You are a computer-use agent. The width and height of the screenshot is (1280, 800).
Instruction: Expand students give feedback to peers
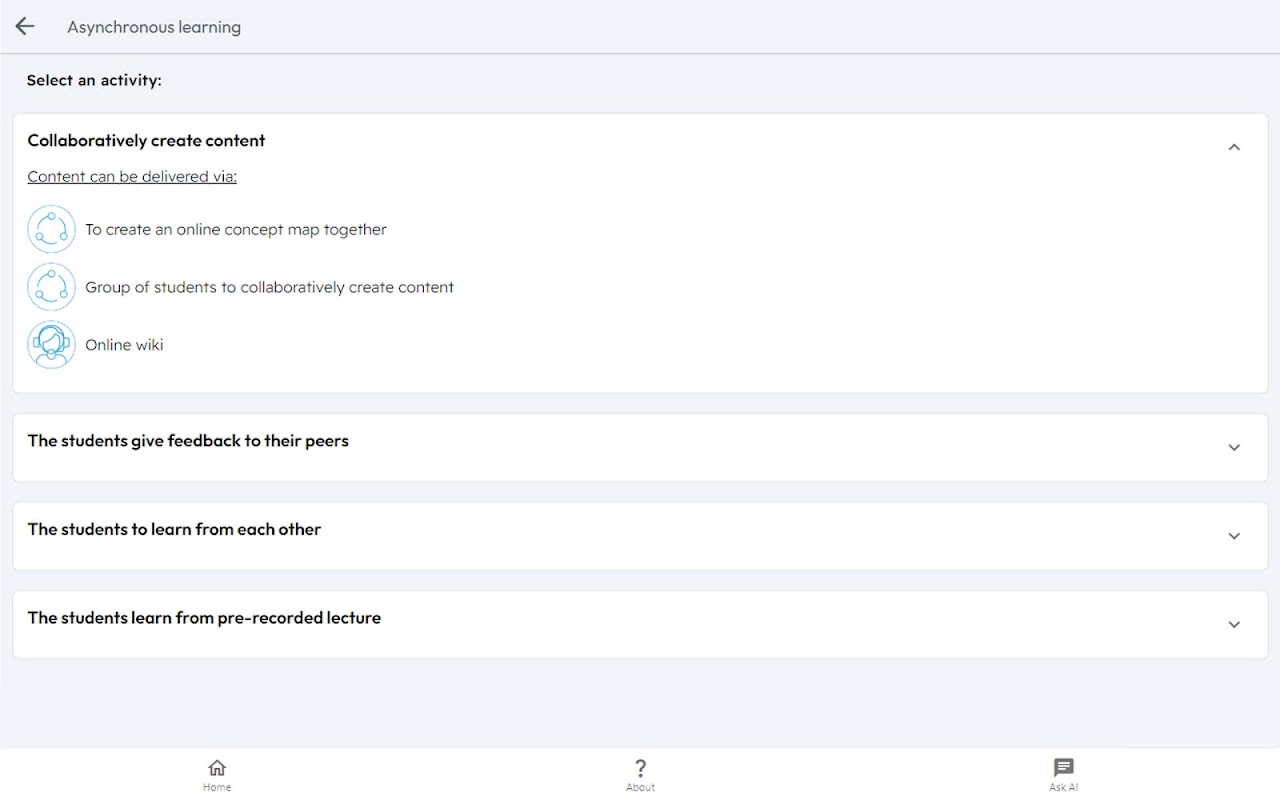click(x=1234, y=448)
